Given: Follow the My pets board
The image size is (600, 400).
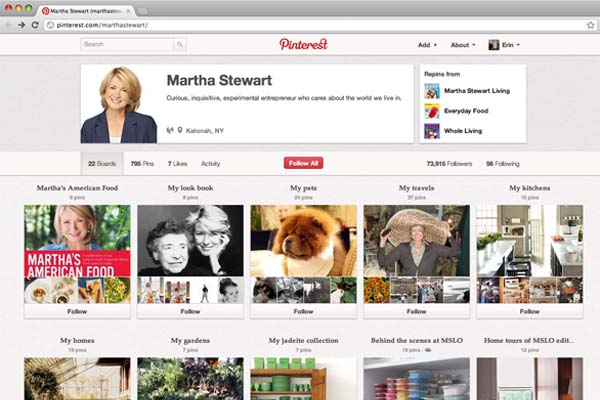Looking at the screenshot, I should point(303,311).
